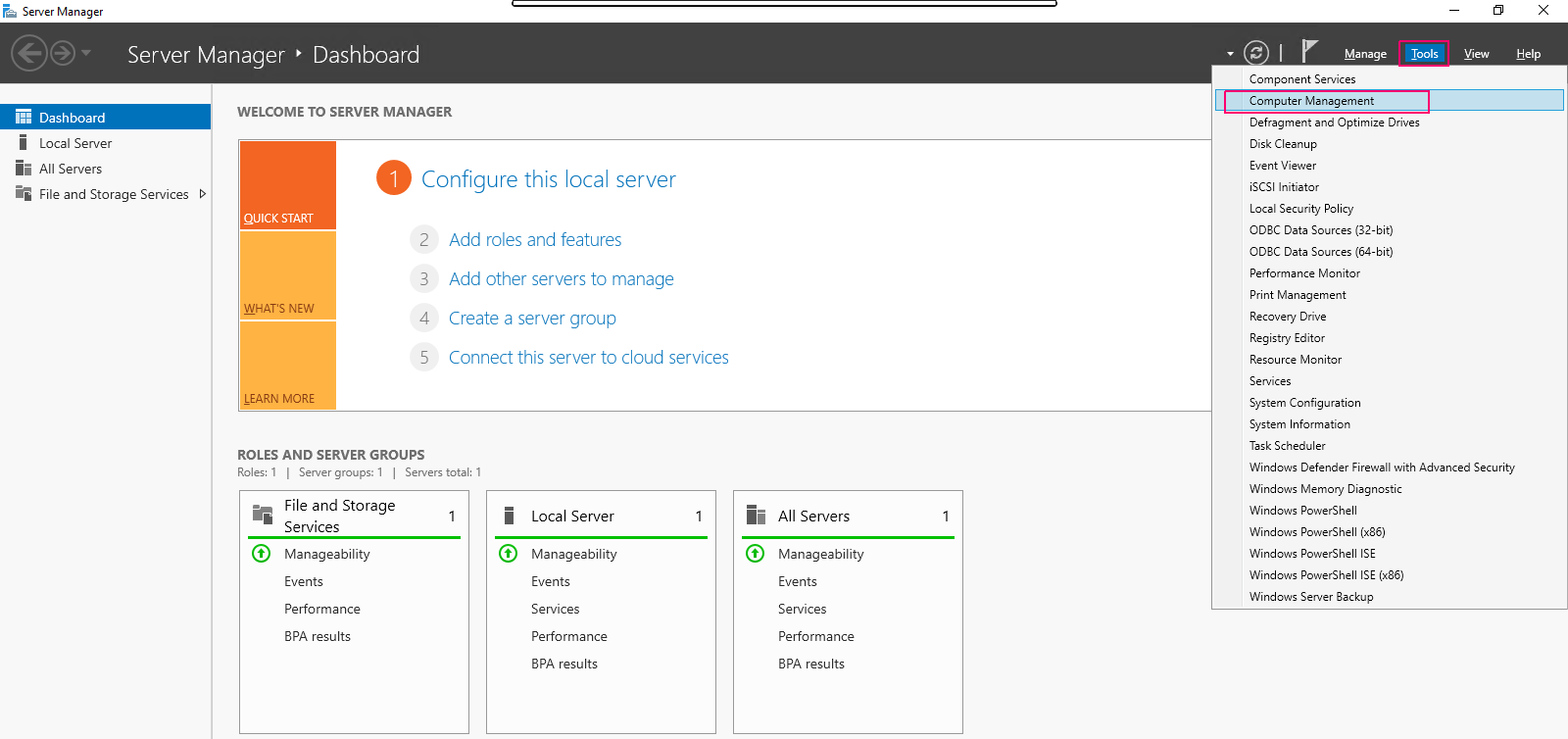Click the All Servers icon in sidebar
Viewport: 1568px width, 739px height.
click(x=24, y=168)
